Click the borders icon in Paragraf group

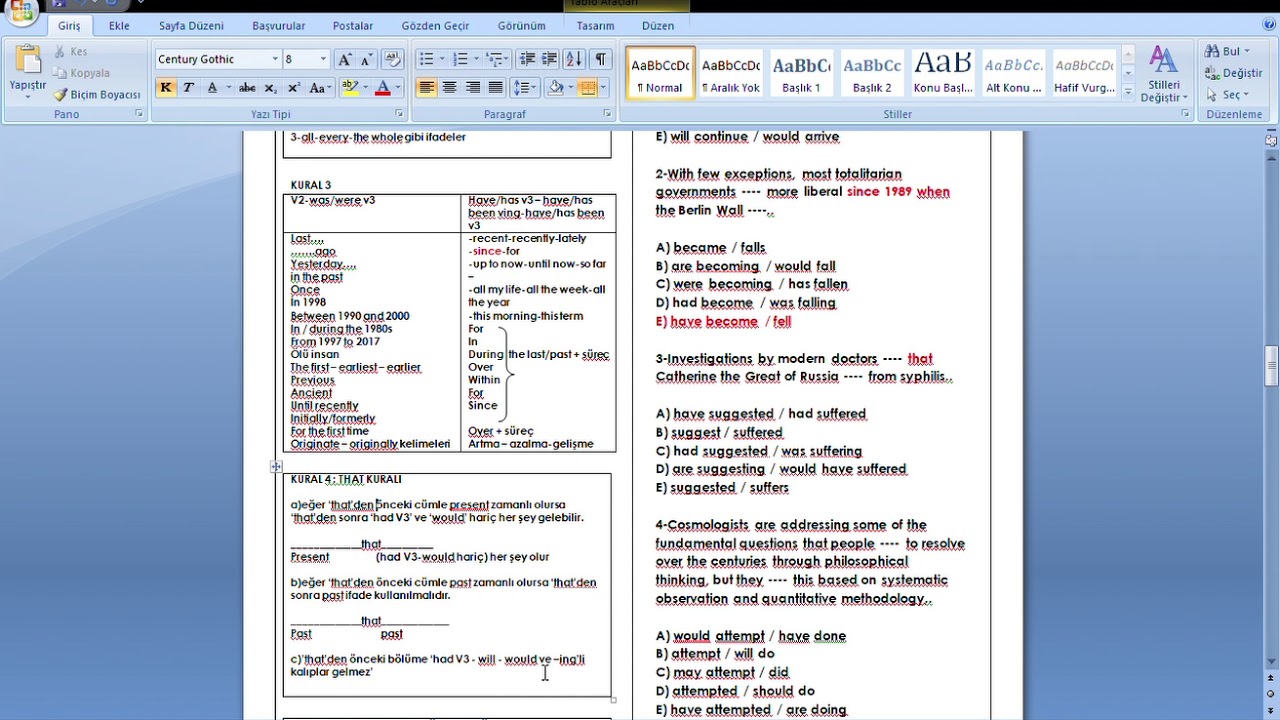click(x=587, y=88)
